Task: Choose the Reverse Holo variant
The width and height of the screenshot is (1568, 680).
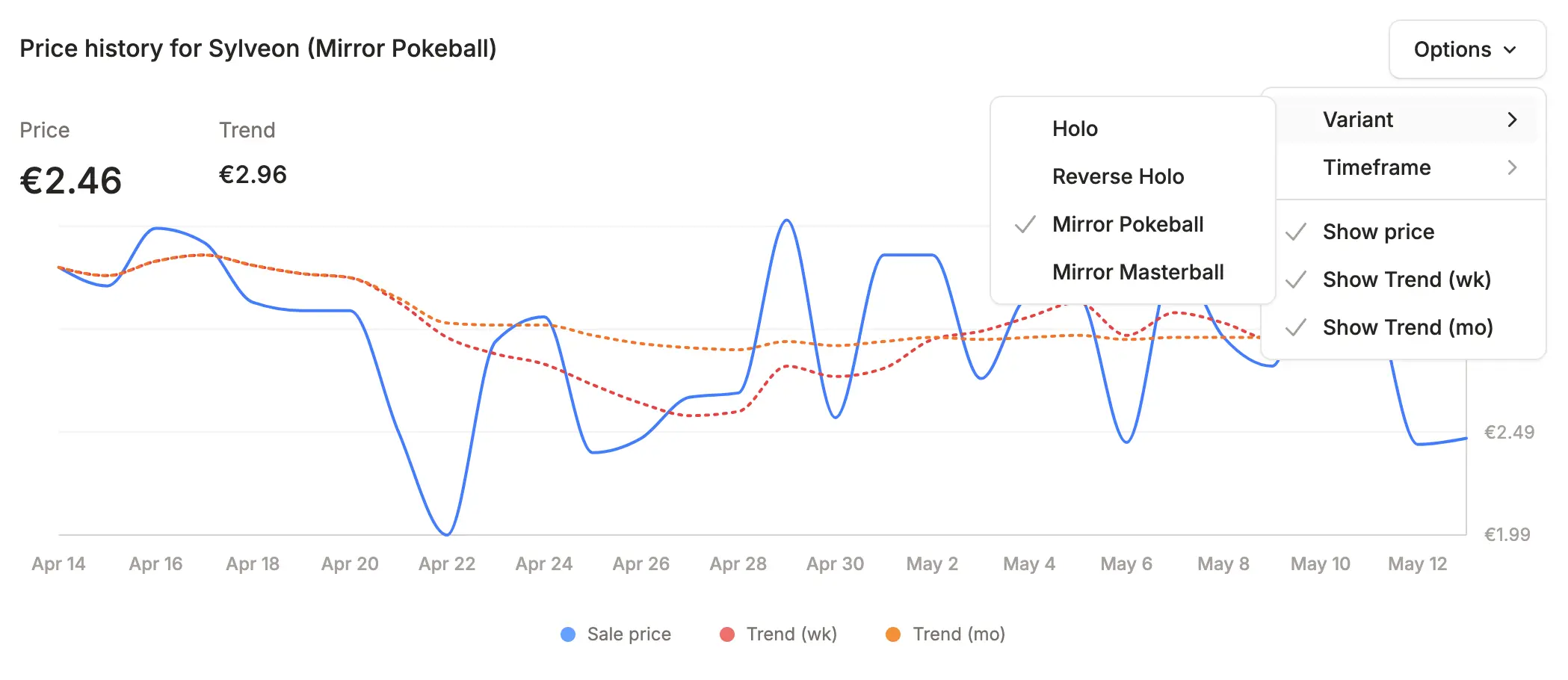Action: coord(1118,176)
